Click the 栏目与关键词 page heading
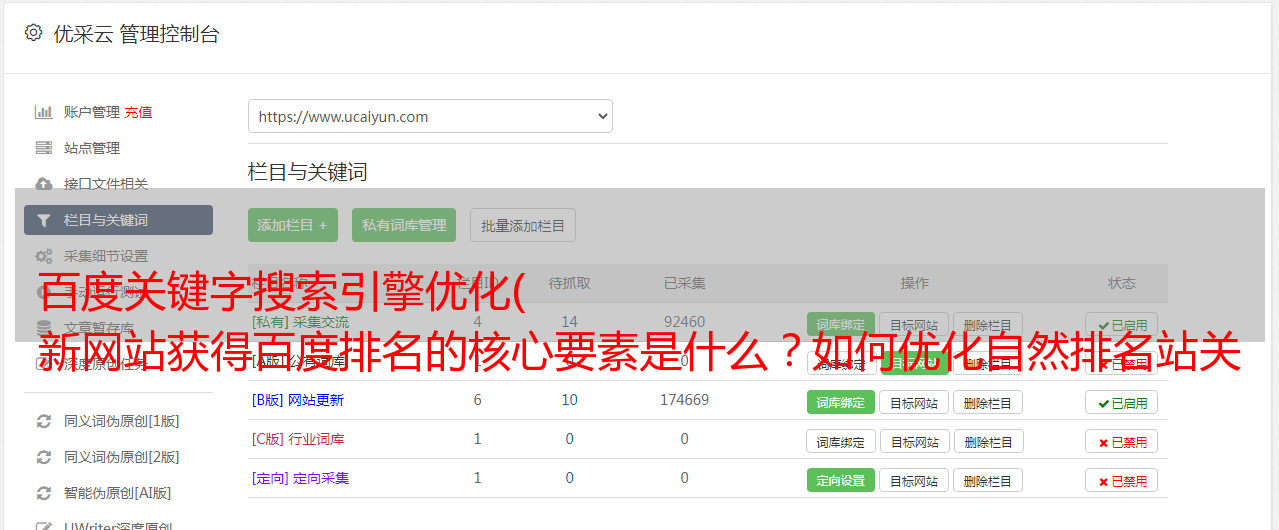1279x530 pixels. coord(308,172)
